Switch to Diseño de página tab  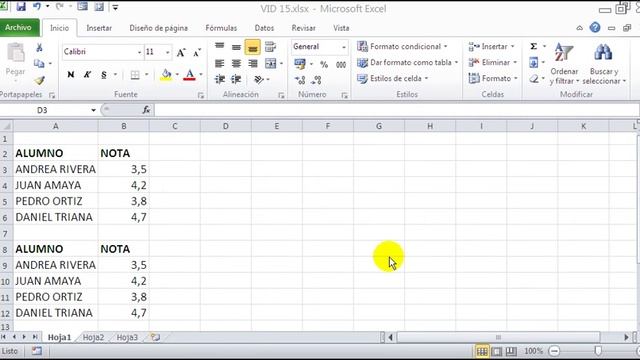pyautogui.click(x=158, y=28)
